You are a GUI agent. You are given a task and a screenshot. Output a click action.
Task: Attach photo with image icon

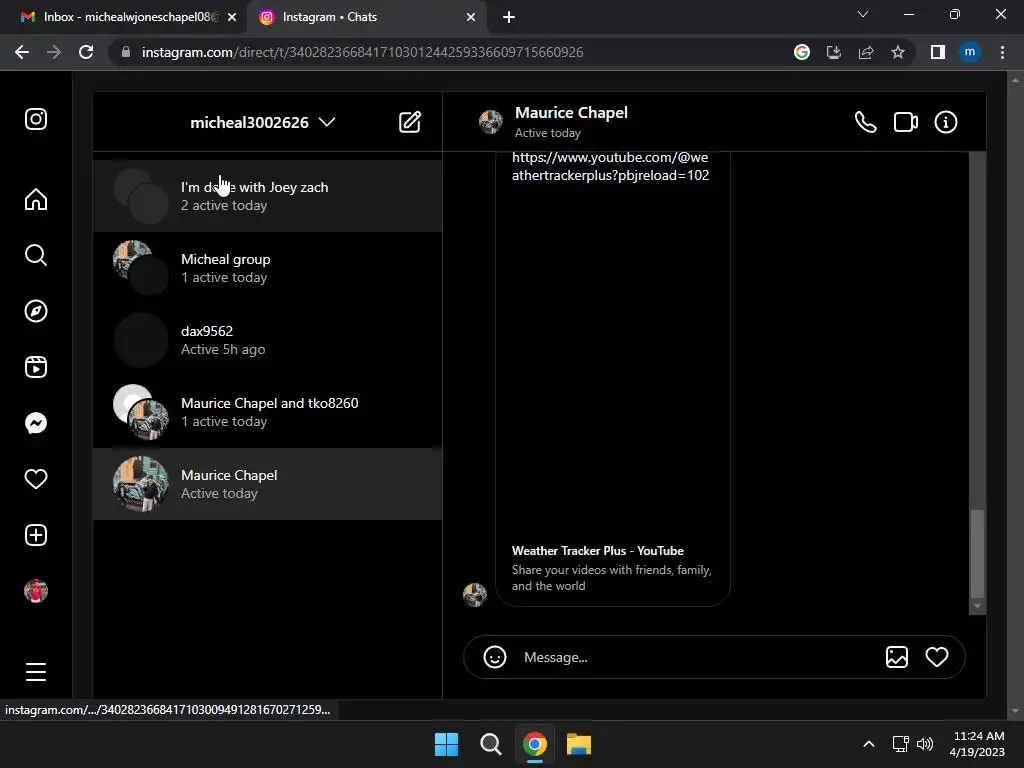tap(897, 657)
